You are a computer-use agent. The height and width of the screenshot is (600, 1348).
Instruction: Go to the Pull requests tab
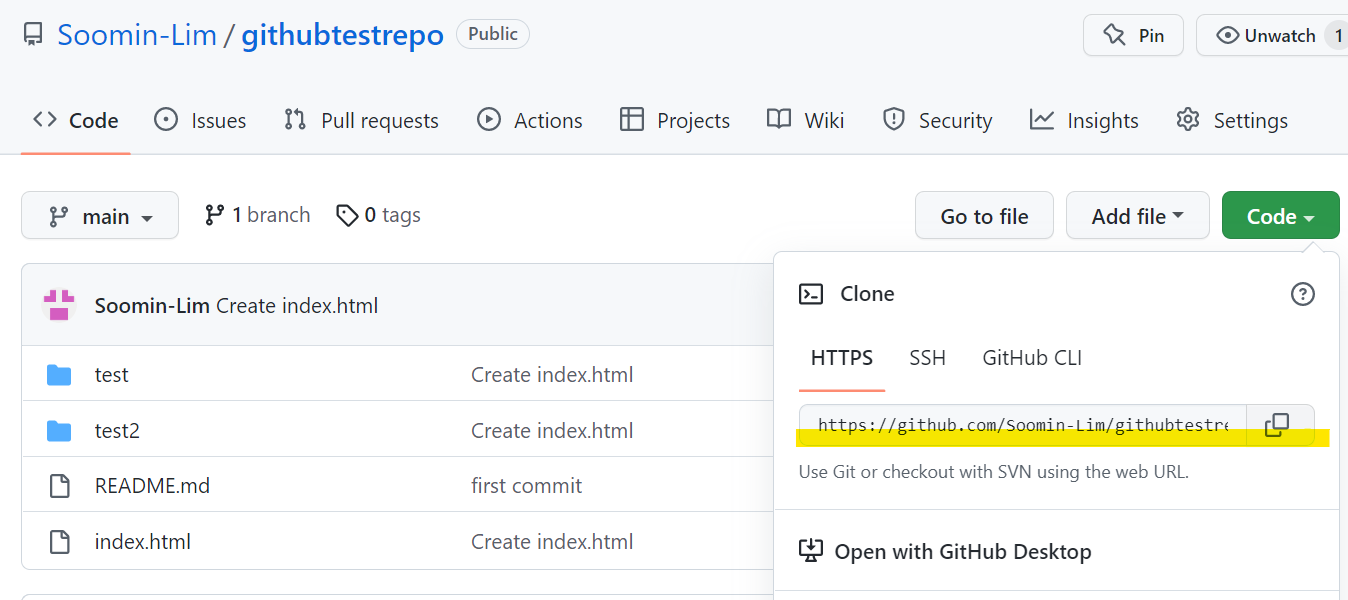coord(361,120)
